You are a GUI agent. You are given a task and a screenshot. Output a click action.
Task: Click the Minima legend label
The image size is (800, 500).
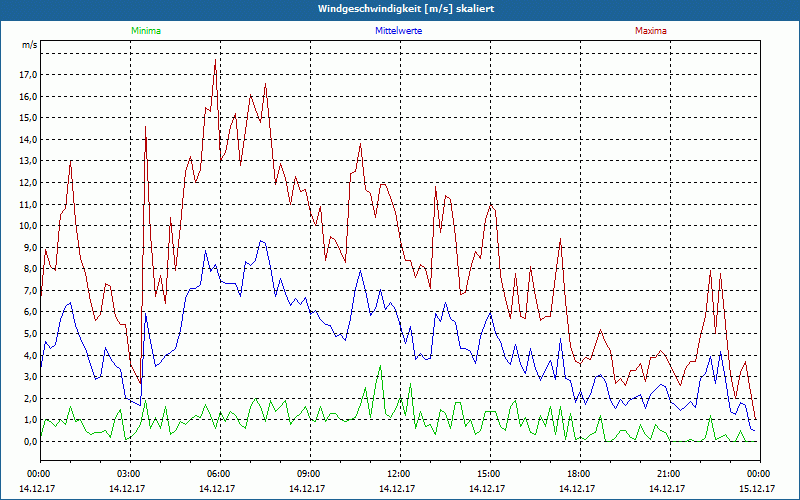[x=146, y=31]
